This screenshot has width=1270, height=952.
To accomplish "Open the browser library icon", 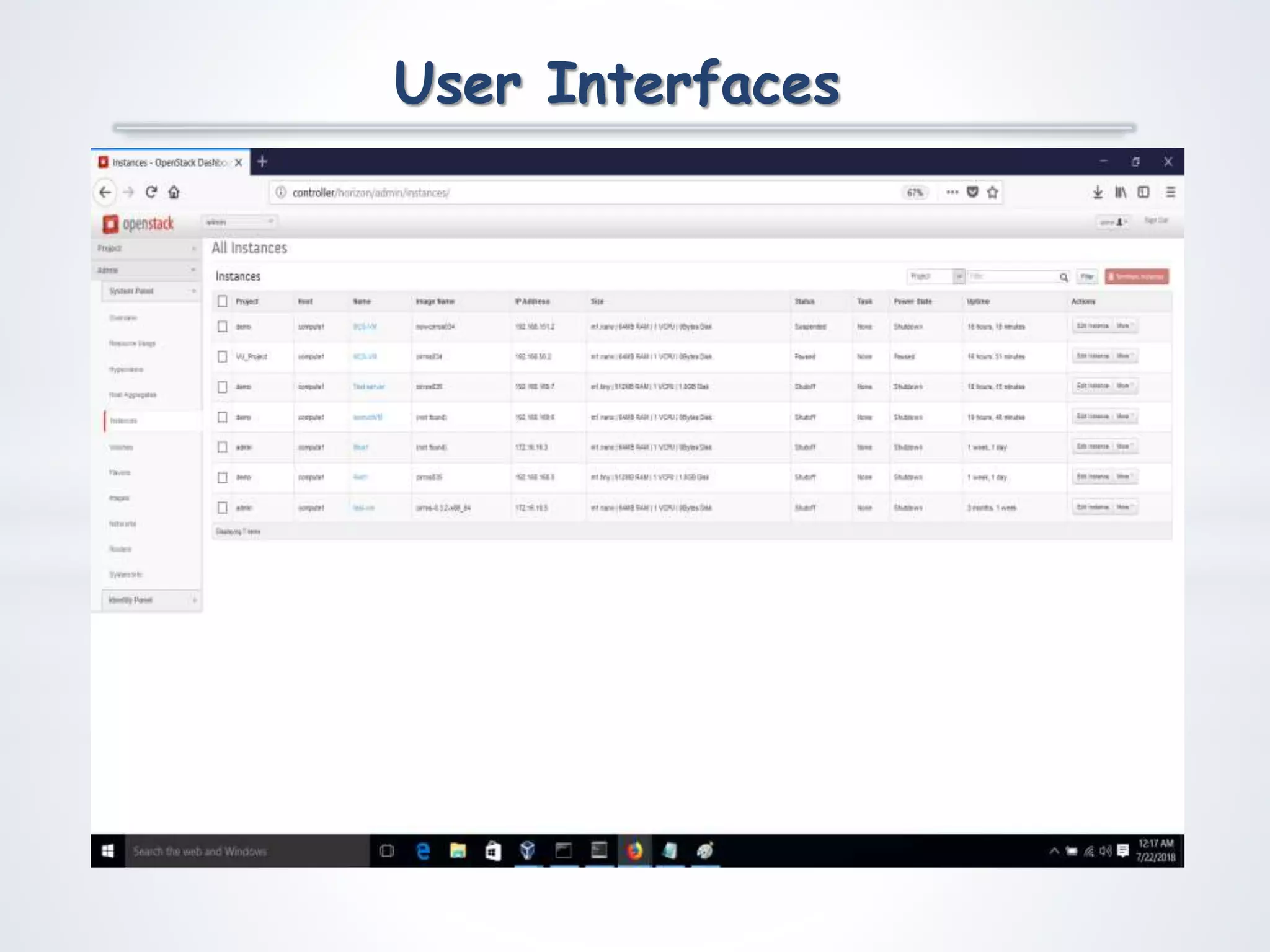I will pos(1121,192).
